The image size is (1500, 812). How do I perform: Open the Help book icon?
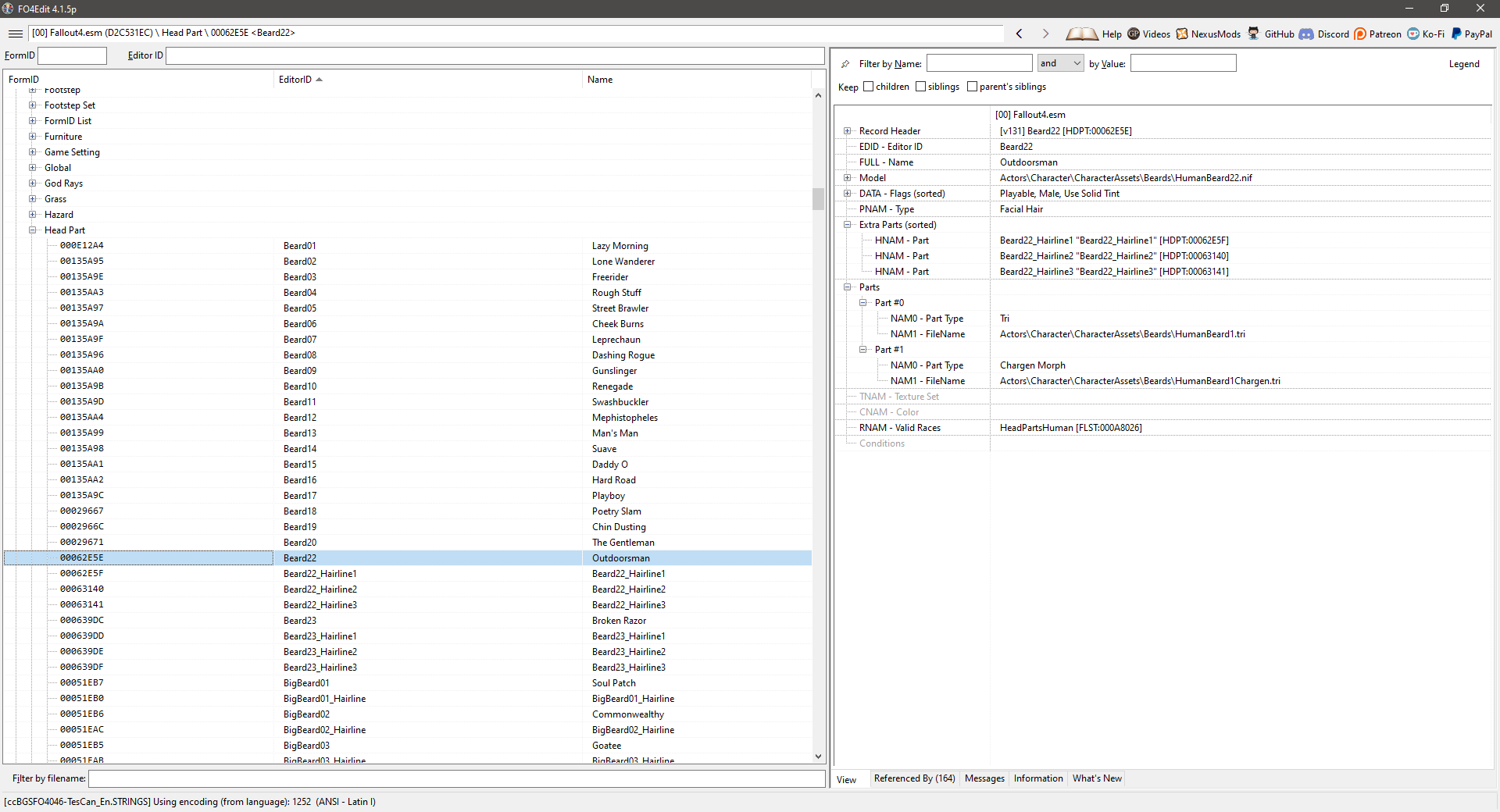tap(1082, 34)
